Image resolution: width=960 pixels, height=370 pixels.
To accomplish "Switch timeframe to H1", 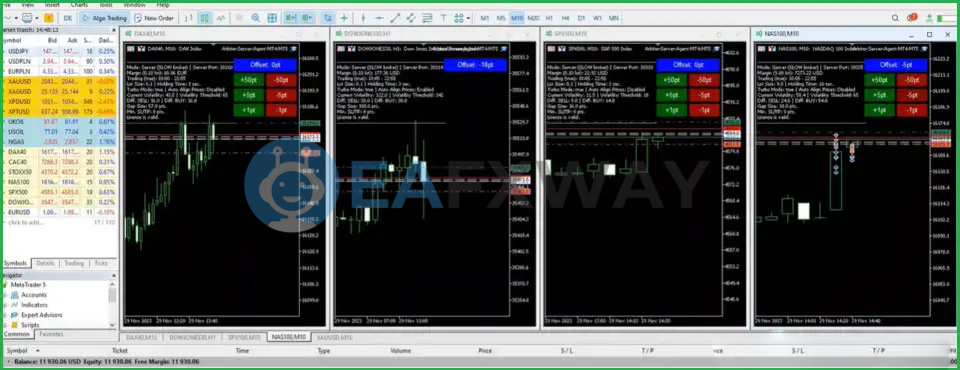I will point(549,18).
